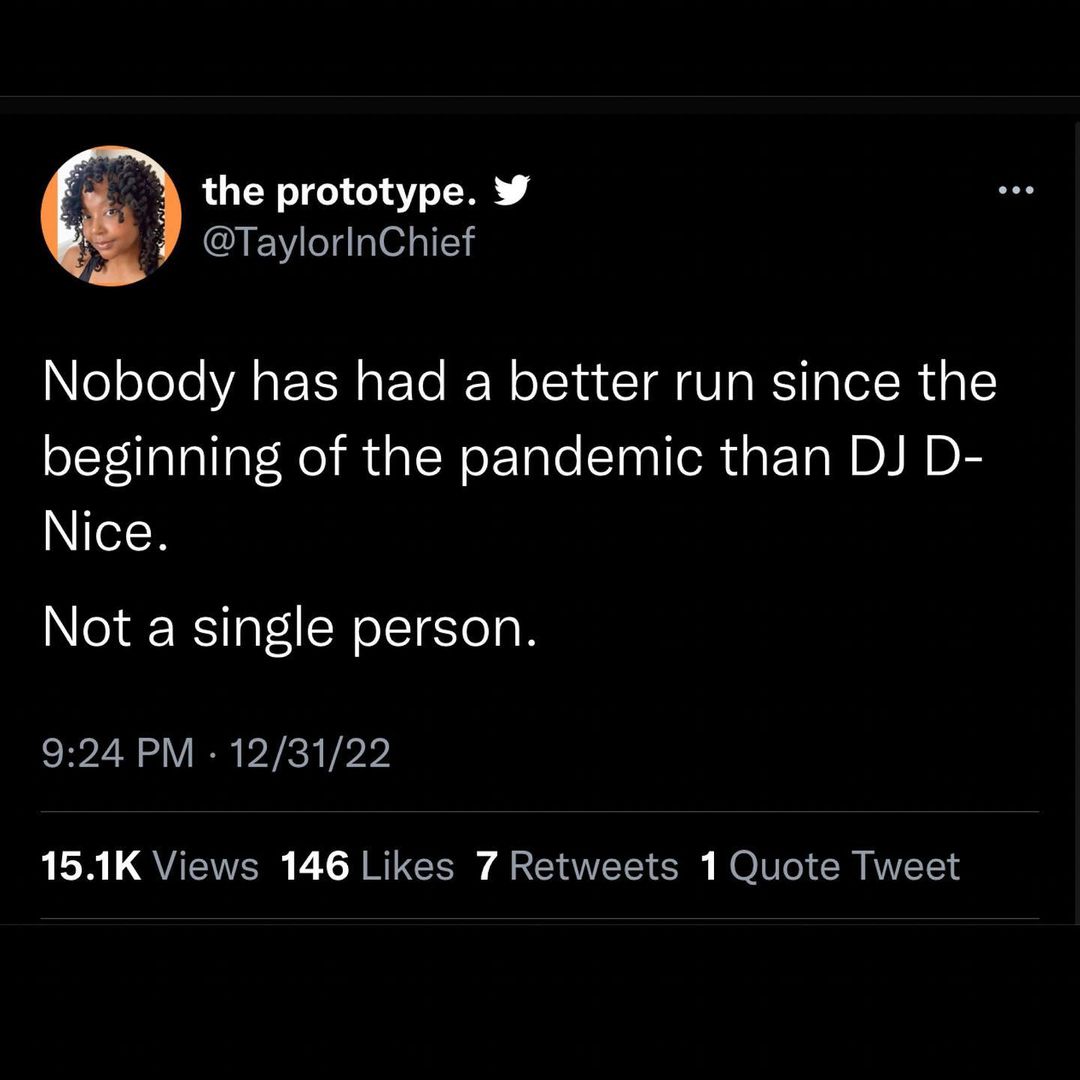This screenshot has height=1080, width=1080.
Task: Open the @TaylorInChief handle link
Action: (339, 241)
